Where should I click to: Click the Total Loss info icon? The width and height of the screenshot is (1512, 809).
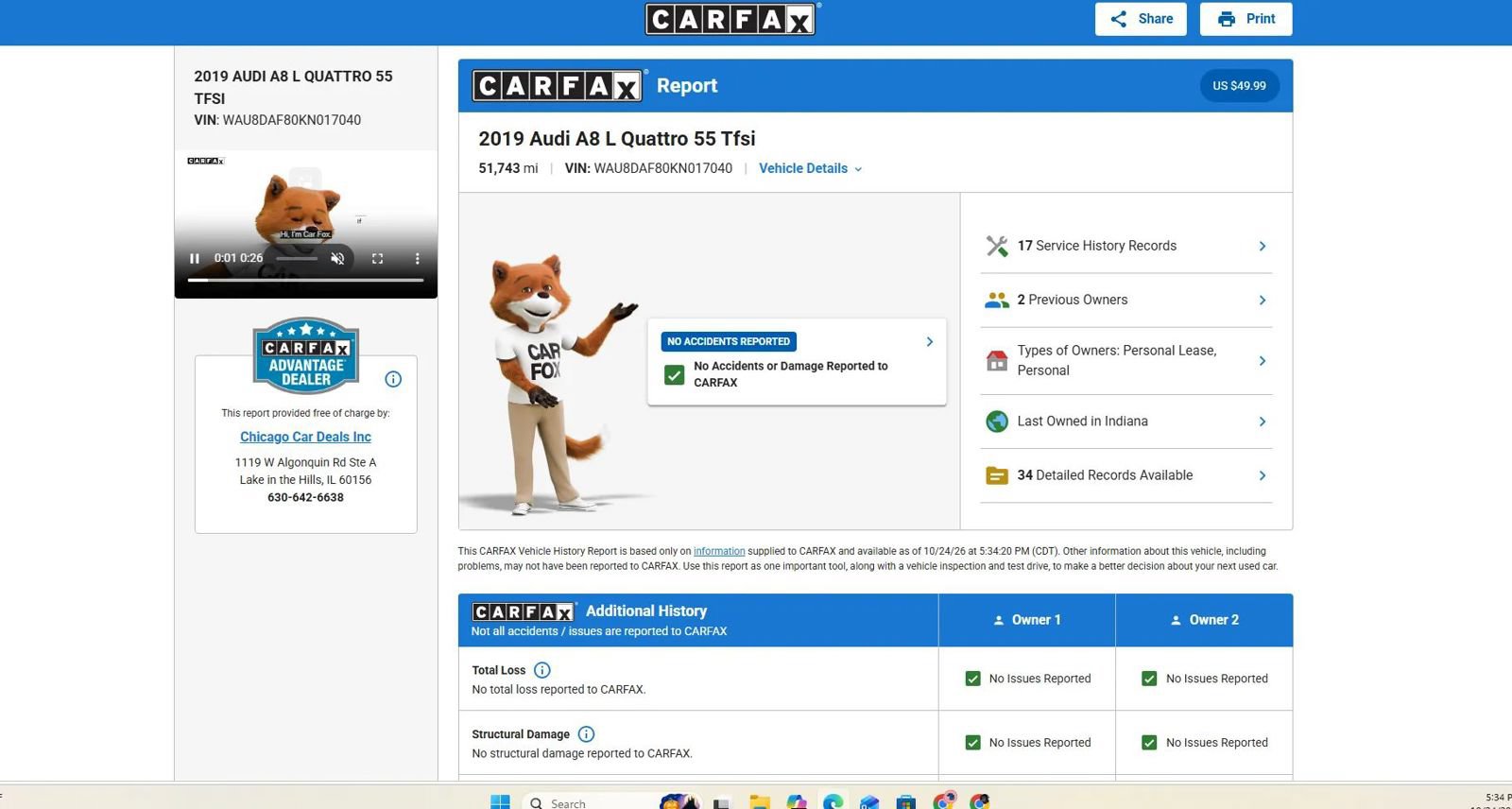click(x=542, y=670)
